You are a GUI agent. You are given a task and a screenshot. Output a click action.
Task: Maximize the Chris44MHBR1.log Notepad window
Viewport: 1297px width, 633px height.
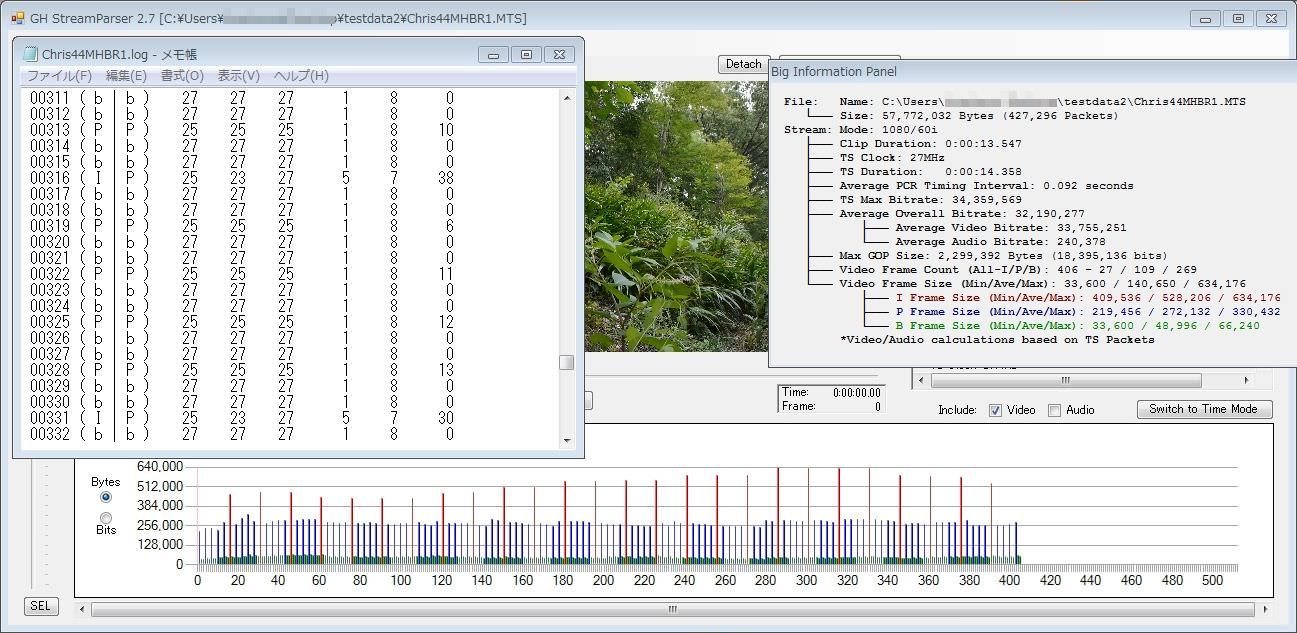point(527,54)
